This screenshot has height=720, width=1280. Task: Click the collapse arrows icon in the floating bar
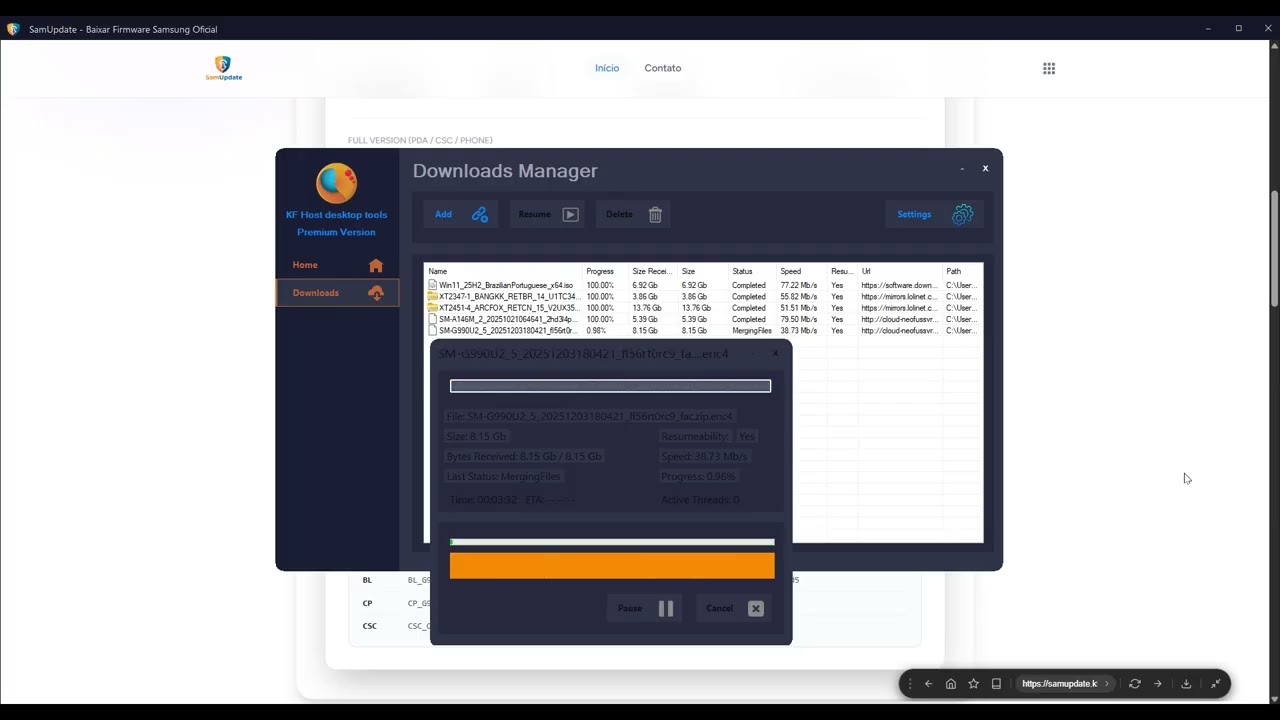click(1215, 684)
